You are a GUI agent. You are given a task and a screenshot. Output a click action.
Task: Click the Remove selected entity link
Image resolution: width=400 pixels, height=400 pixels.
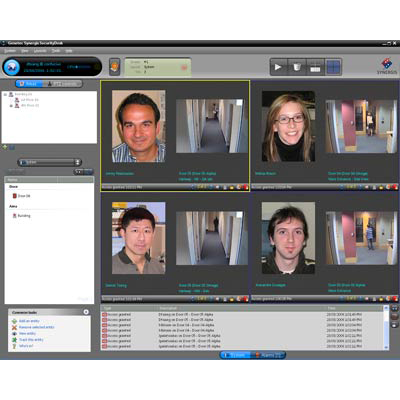[36, 327]
